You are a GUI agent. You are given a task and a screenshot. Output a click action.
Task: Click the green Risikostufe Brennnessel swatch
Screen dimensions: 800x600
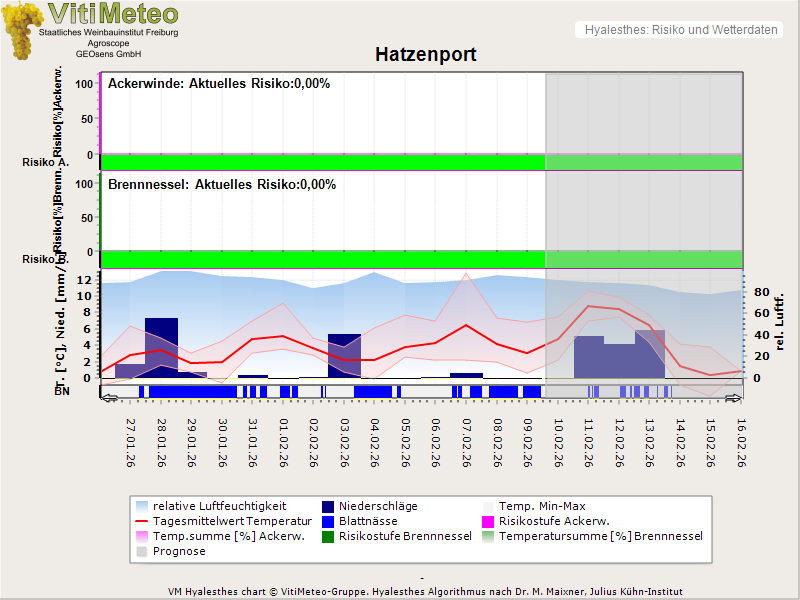point(329,536)
